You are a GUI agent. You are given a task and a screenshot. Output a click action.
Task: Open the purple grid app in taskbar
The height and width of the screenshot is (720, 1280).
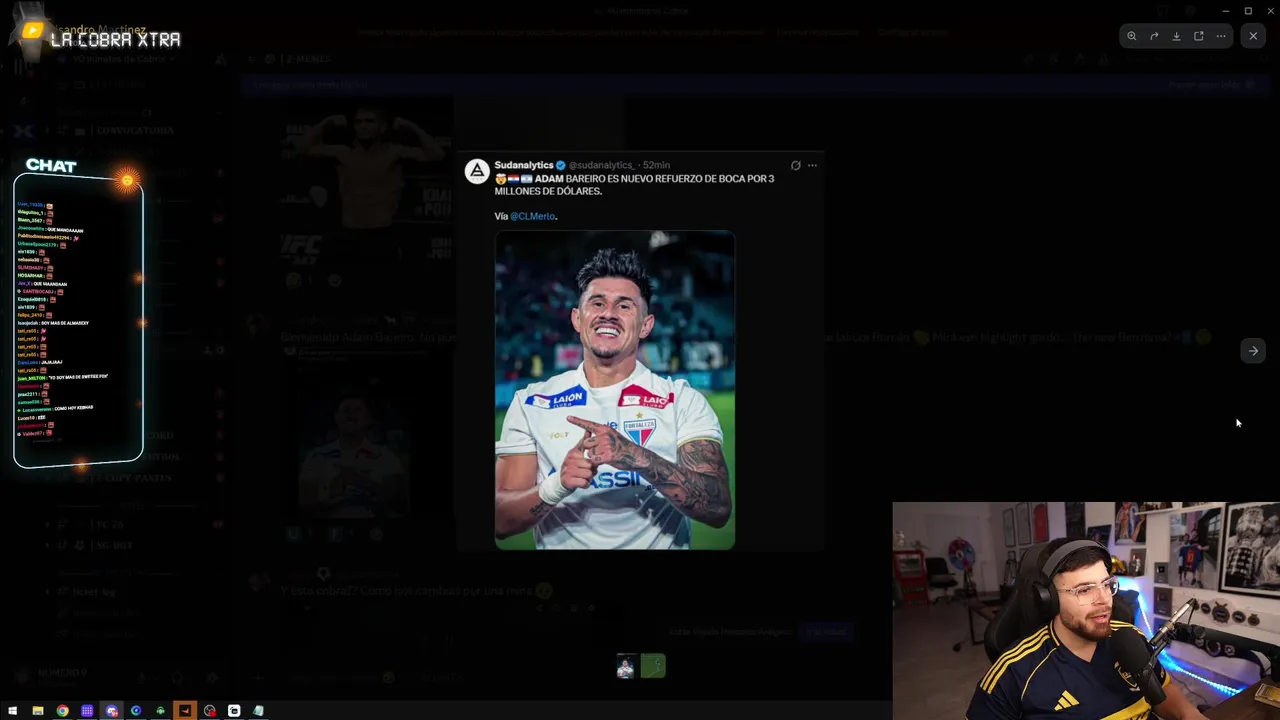(x=87, y=711)
